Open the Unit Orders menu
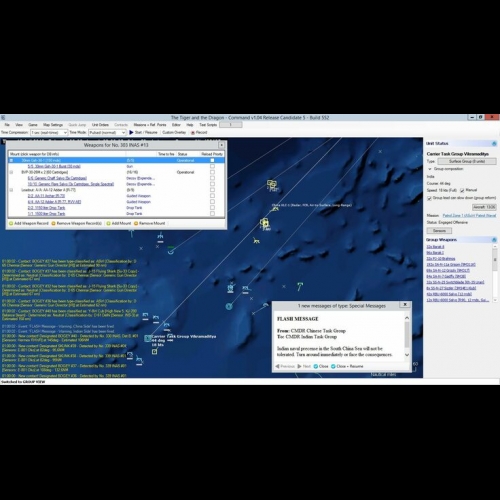 [100, 125]
